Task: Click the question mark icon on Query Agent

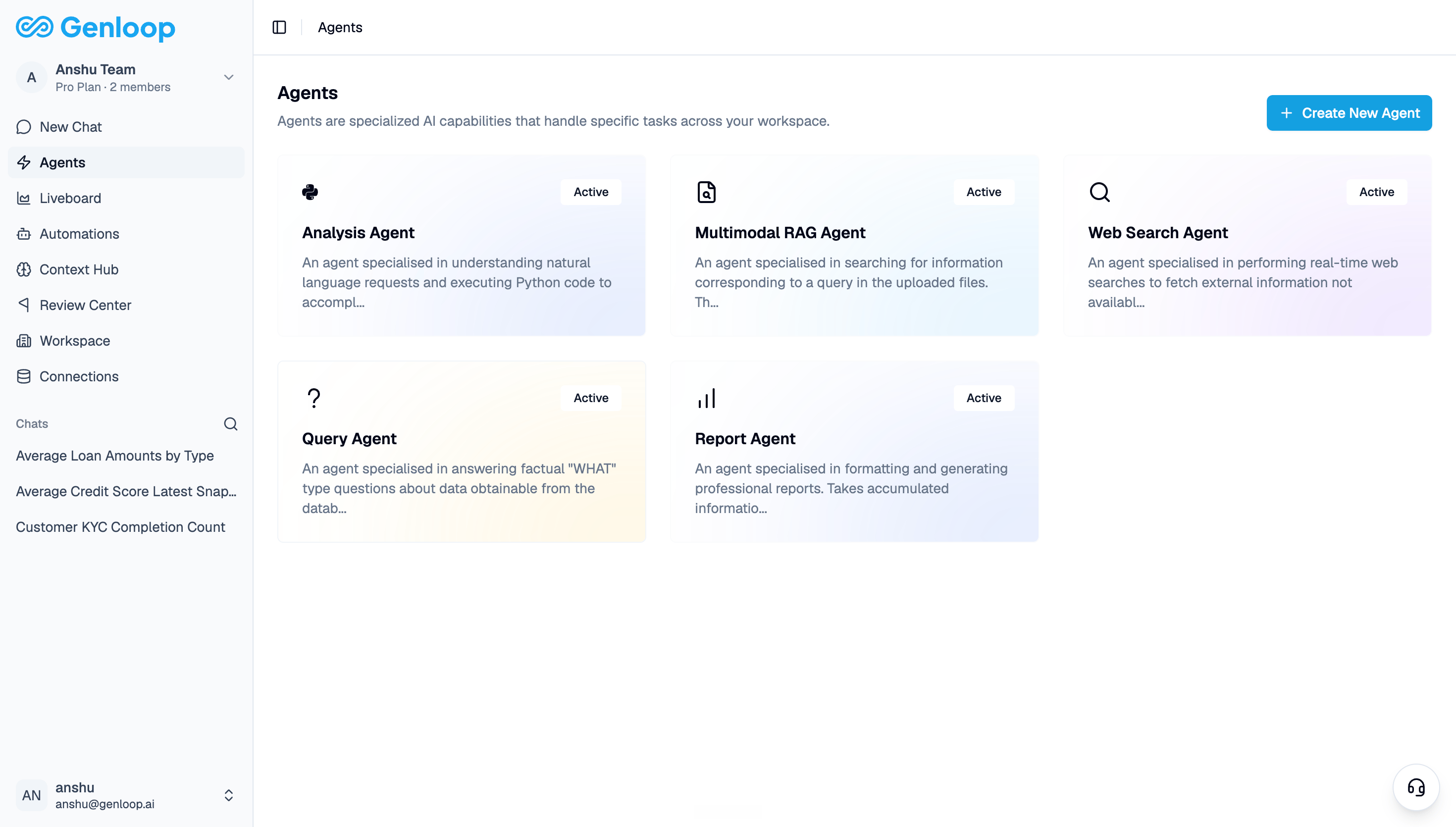Action: pos(313,398)
